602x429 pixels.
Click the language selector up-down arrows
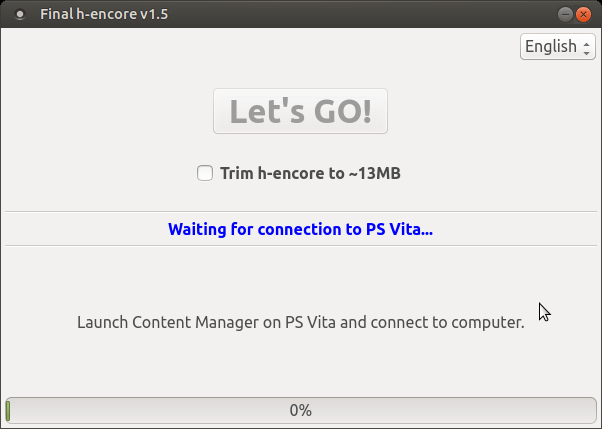point(587,46)
